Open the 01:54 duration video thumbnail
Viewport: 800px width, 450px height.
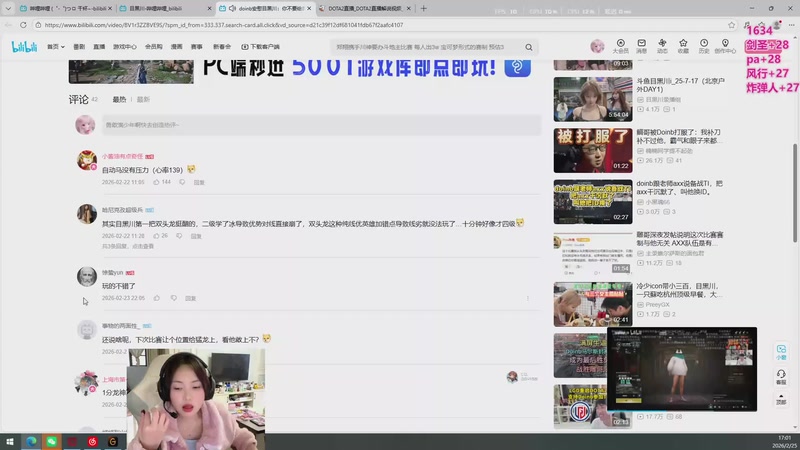click(x=593, y=253)
